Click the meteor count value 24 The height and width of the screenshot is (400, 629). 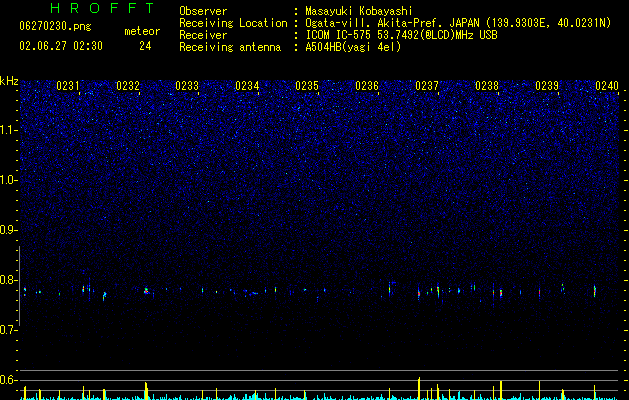[x=145, y=46]
